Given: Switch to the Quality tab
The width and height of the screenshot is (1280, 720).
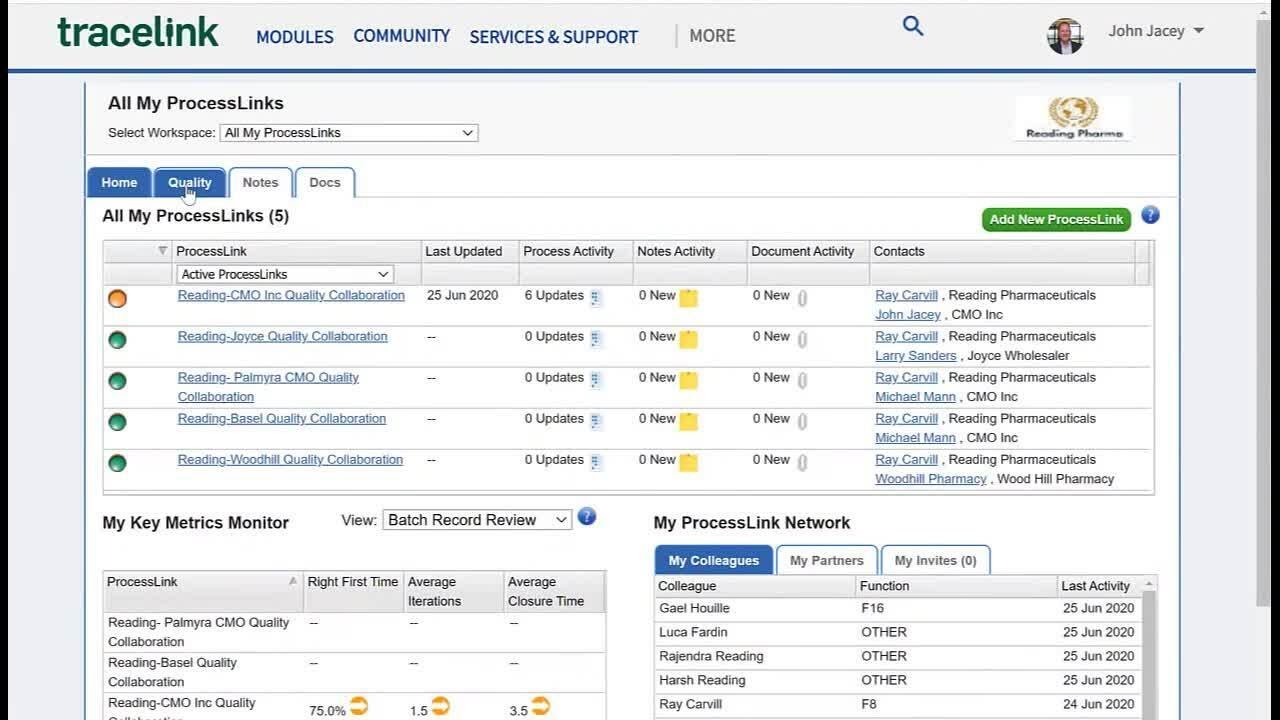Looking at the screenshot, I should [190, 183].
